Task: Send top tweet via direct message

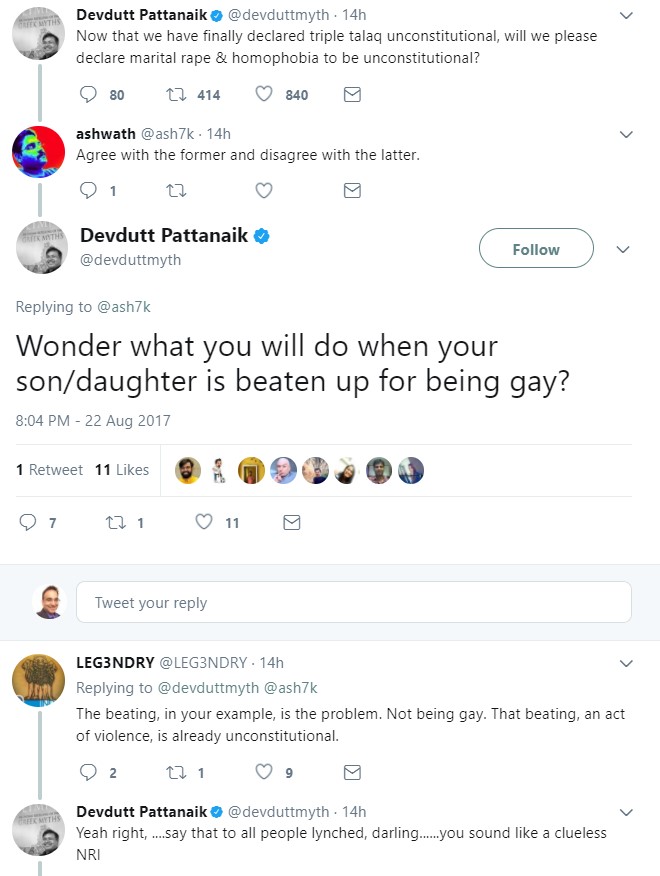Action: [x=352, y=95]
